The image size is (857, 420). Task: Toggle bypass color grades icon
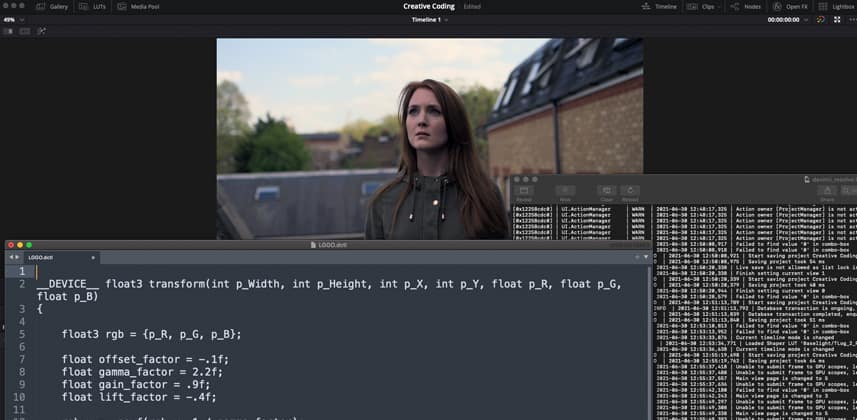pyautogui.click(x=820, y=20)
